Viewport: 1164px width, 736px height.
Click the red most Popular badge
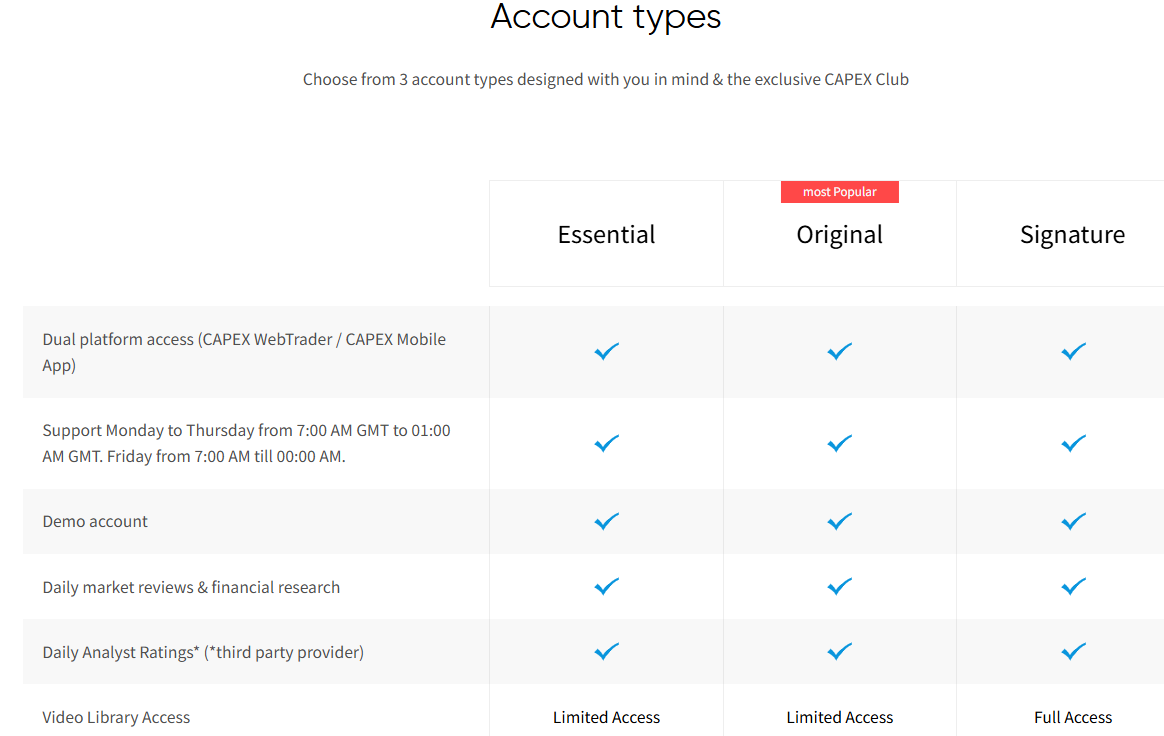point(840,192)
